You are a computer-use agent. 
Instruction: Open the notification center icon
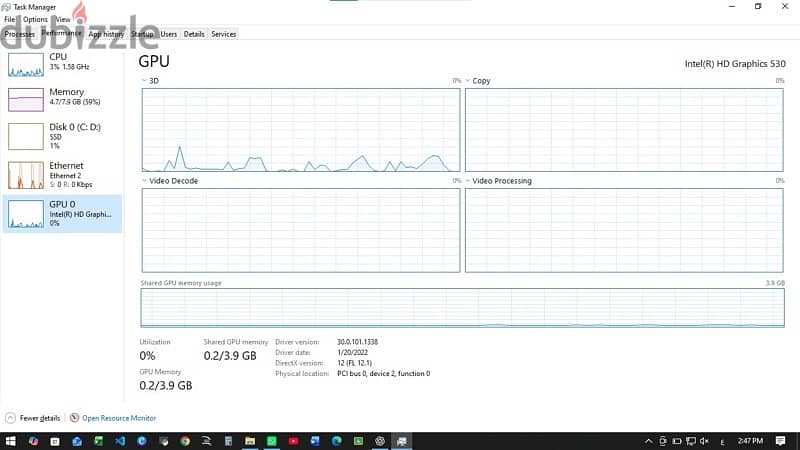[781, 441]
